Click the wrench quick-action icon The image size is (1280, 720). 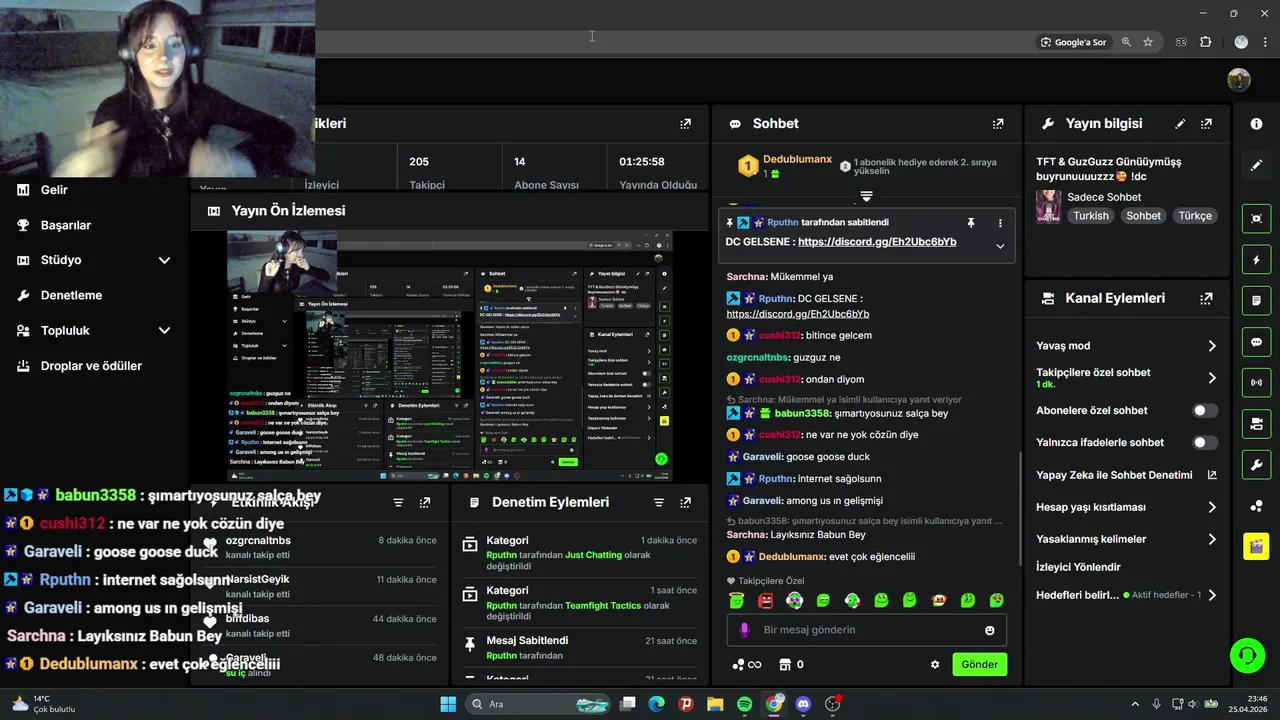pos(1256,465)
